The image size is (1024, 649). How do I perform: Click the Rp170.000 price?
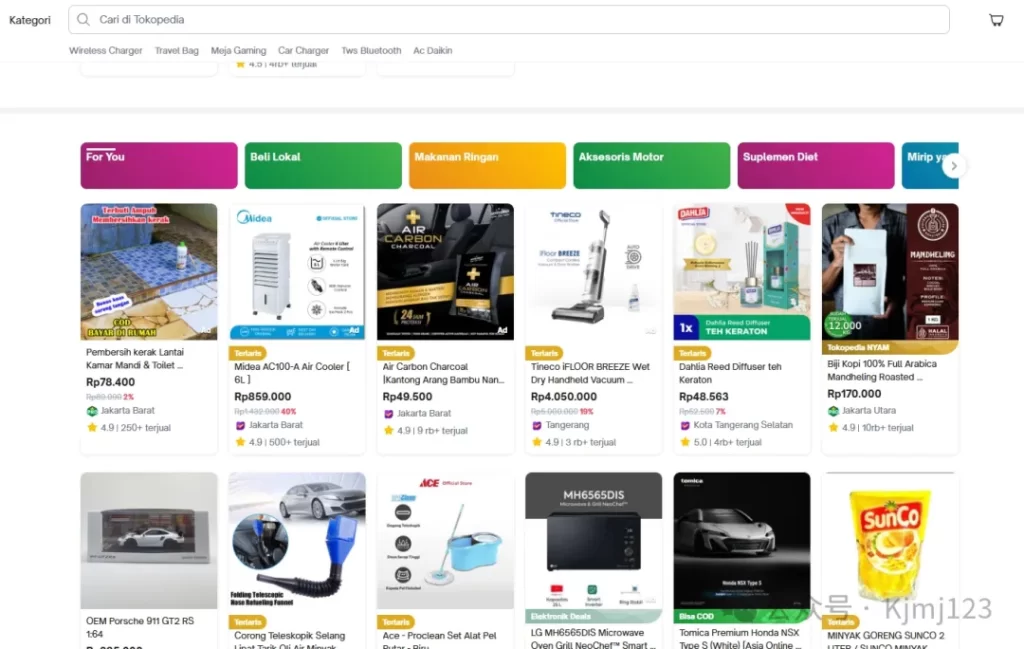coord(854,394)
